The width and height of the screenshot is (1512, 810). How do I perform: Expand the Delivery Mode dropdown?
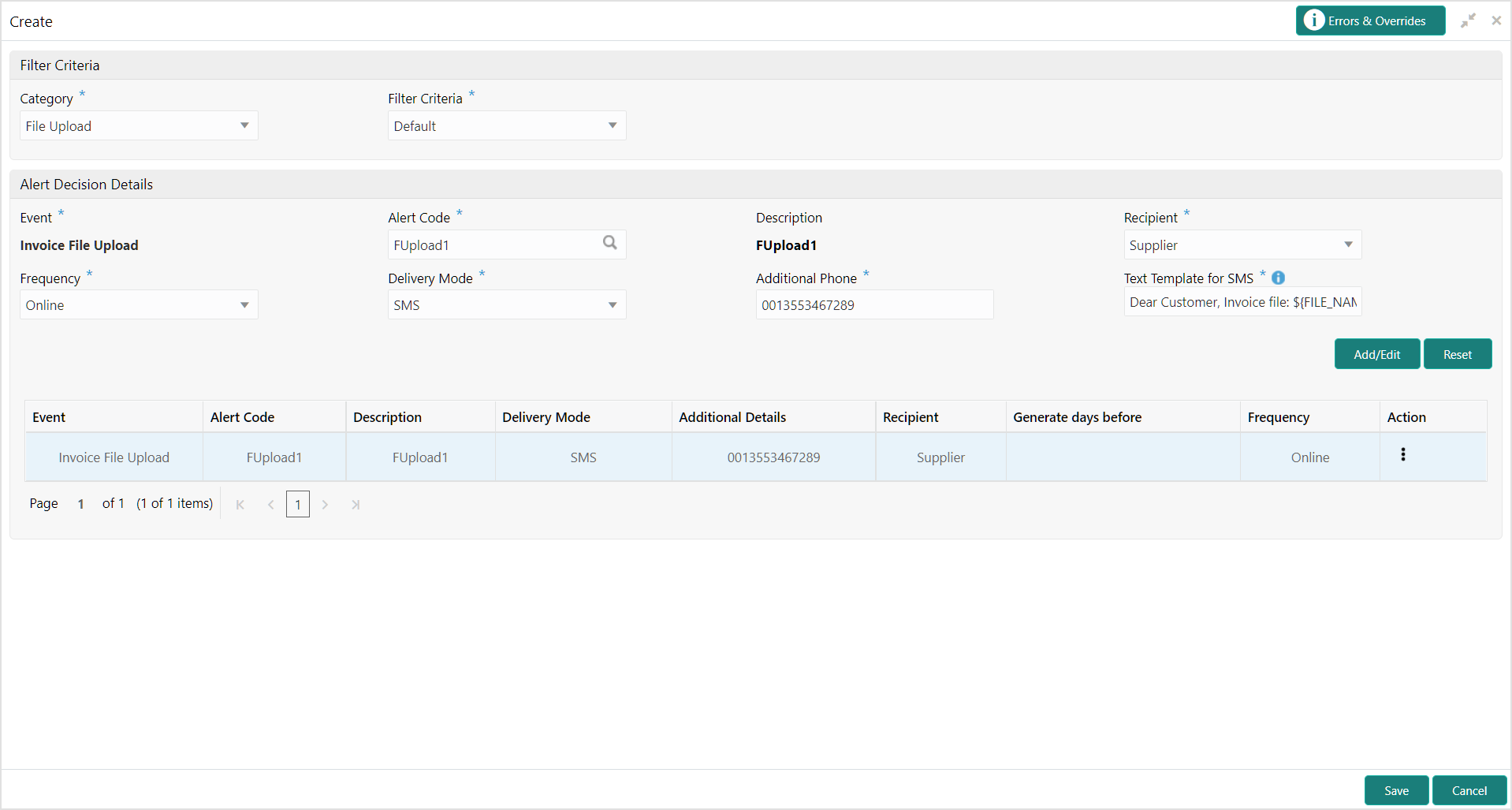pyautogui.click(x=507, y=305)
